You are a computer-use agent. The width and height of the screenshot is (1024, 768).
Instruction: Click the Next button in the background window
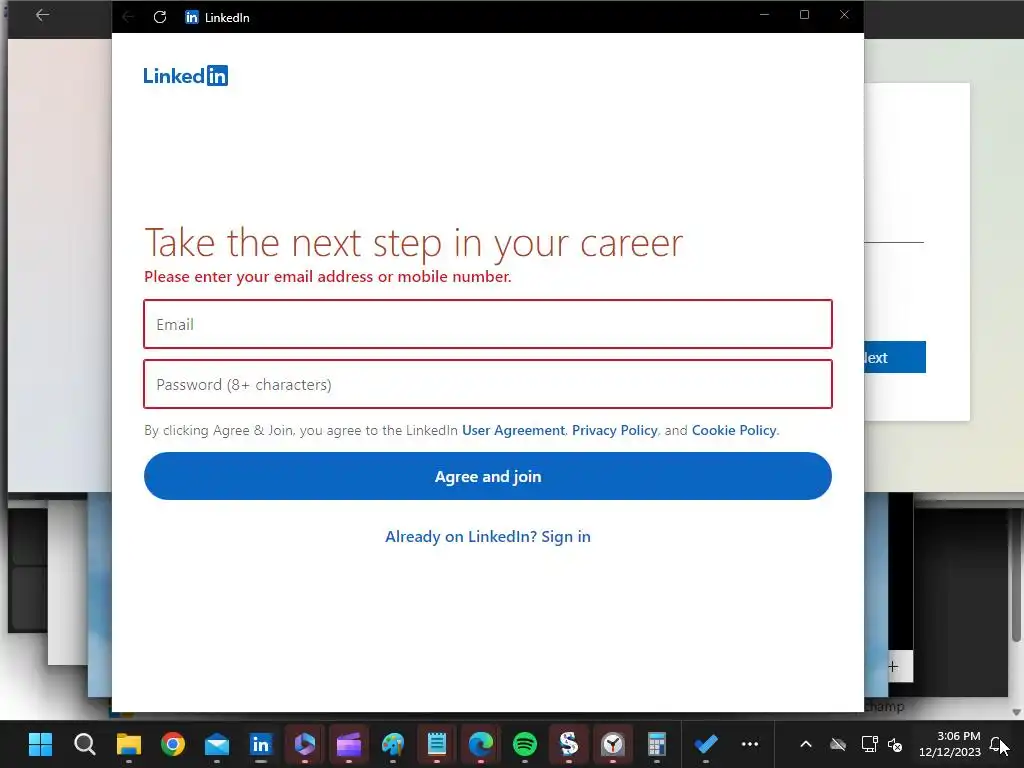tap(895, 357)
